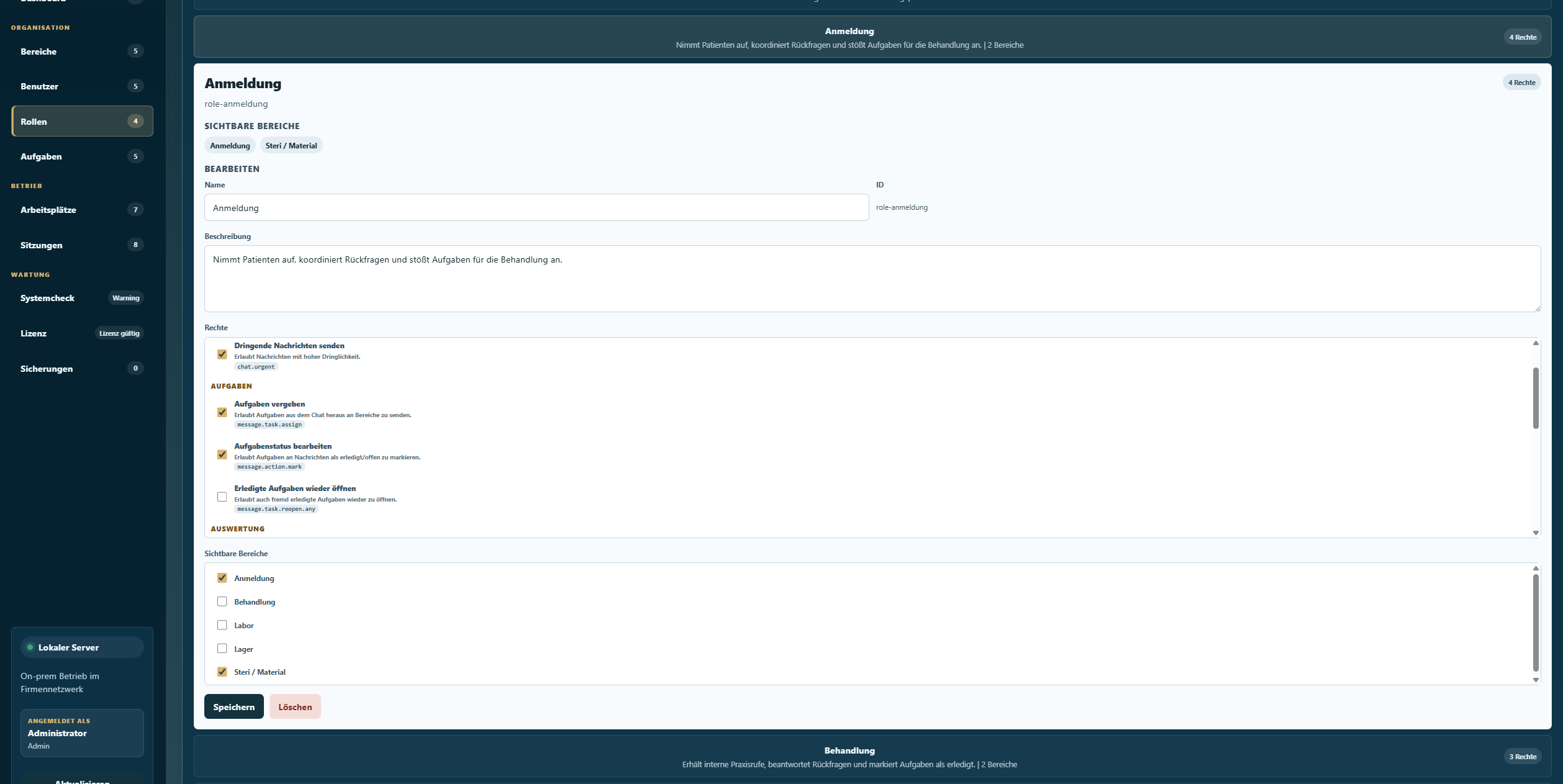Click Rechte list scroll-up arrow
Screen dimensions: 1563x784
click(x=1536, y=343)
